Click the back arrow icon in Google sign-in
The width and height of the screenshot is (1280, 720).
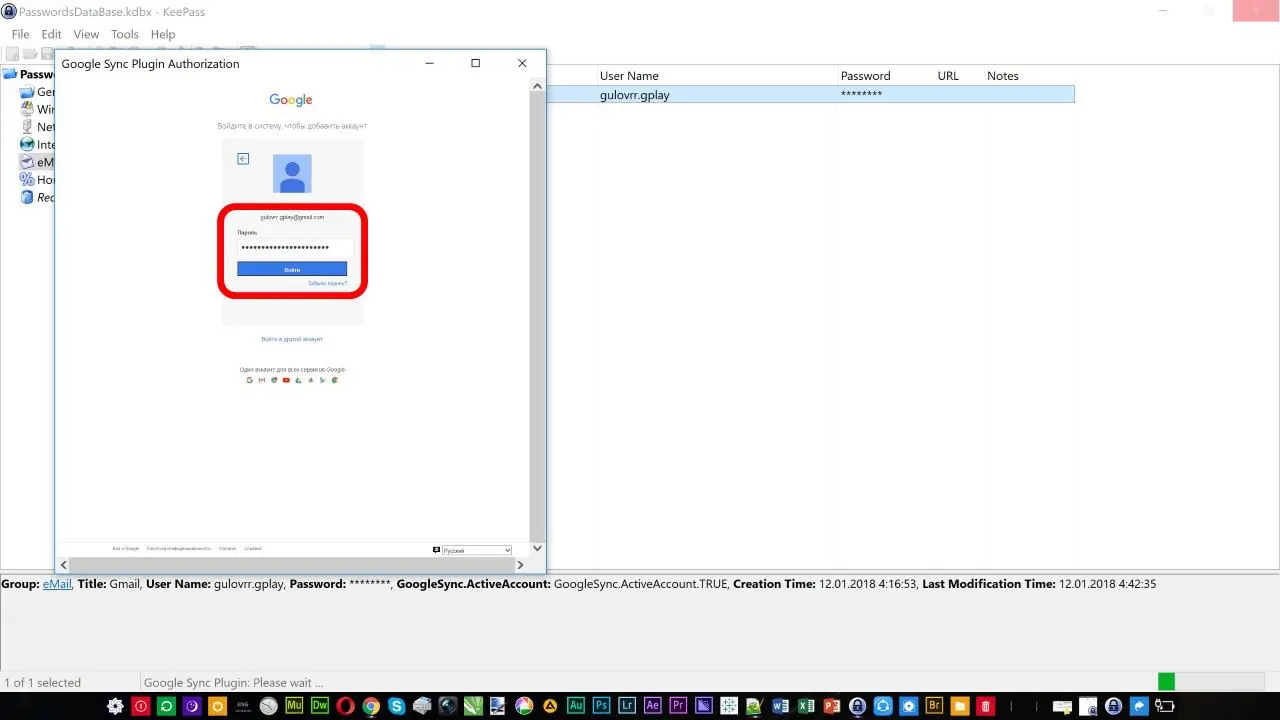coord(243,158)
